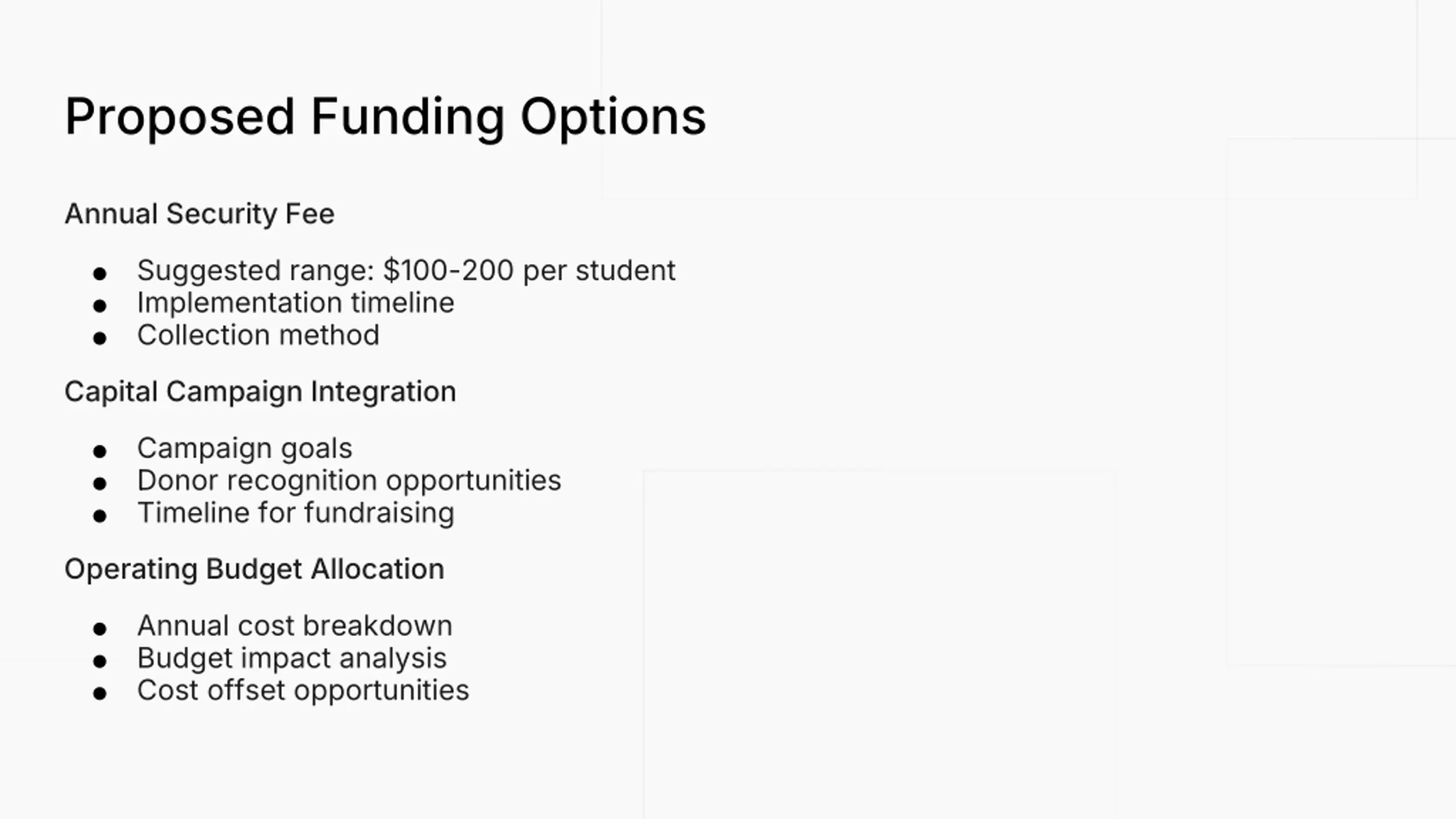Image resolution: width=1456 pixels, height=819 pixels.
Task: Click 'Cost offset opportunities' bullet text
Action: (x=303, y=690)
